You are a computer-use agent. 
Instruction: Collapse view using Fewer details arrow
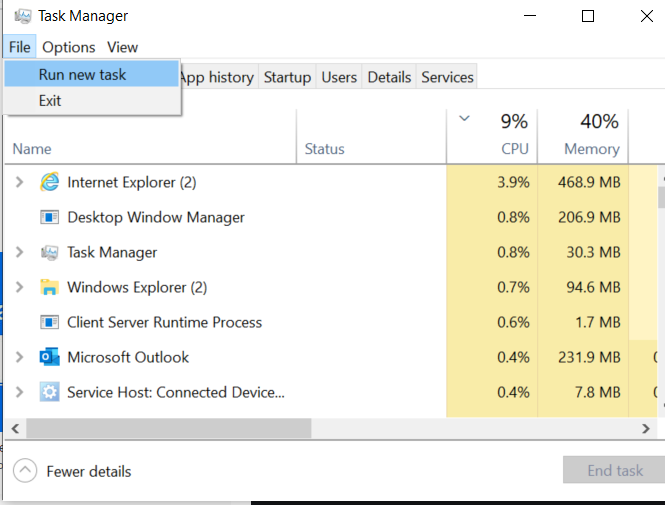tap(25, 471)
